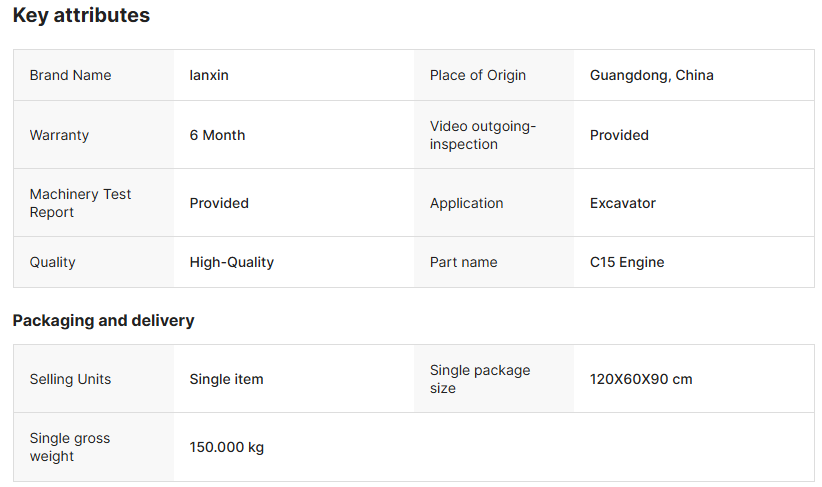Click the Application label cell
This screenshot has height=487, width=822.
coord(466,203)
